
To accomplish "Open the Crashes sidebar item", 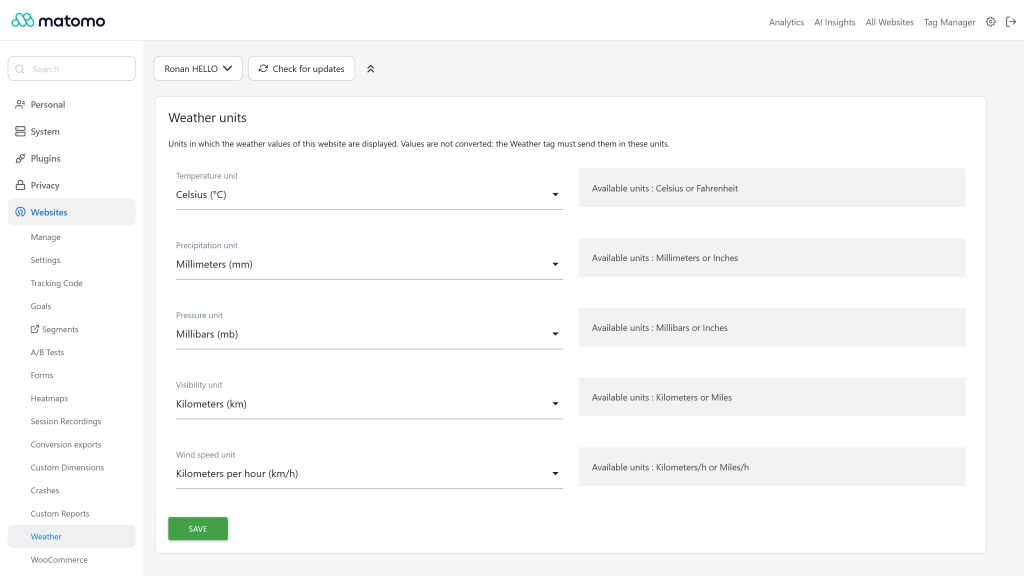I will click(x=45, y=490).
